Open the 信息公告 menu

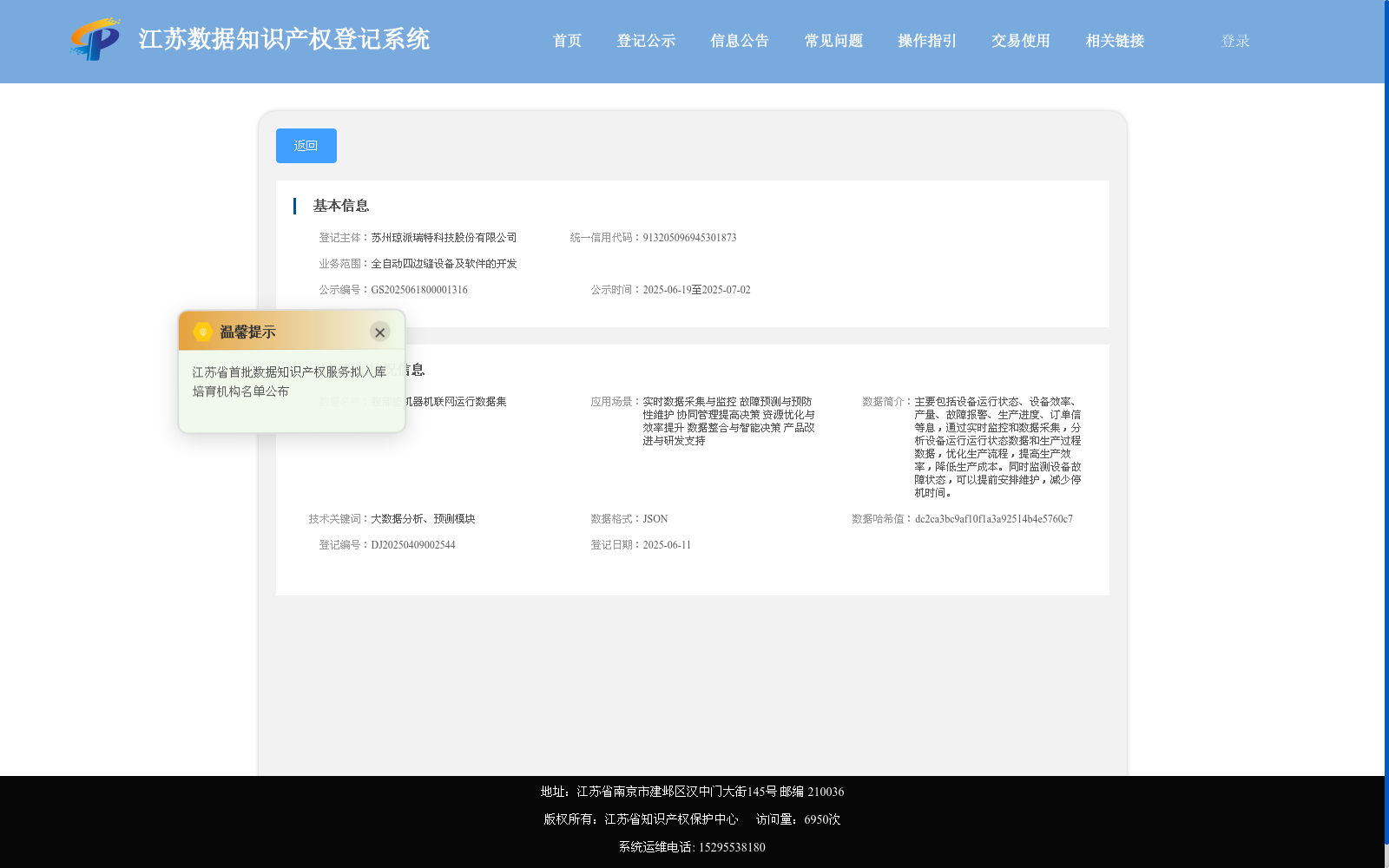click(740, 41)
